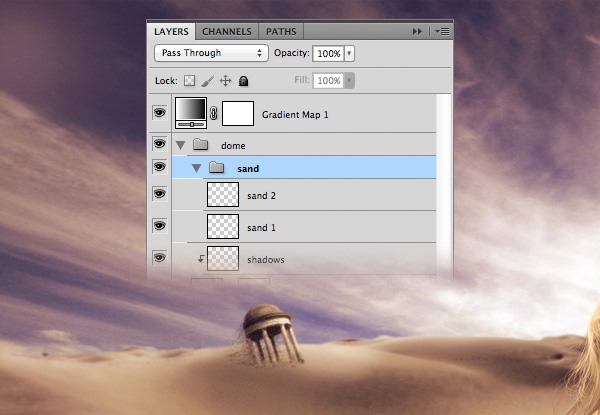Click the Gradient Map adjustment icon
The width and height of the screenshot is (600, 415).
190,113
